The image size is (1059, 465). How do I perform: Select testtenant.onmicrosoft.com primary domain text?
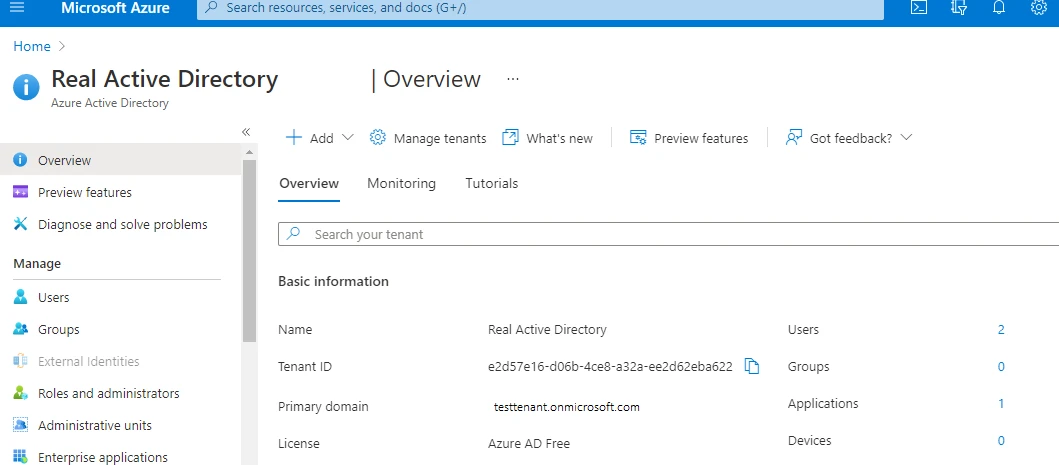click(x=567, y=407)
